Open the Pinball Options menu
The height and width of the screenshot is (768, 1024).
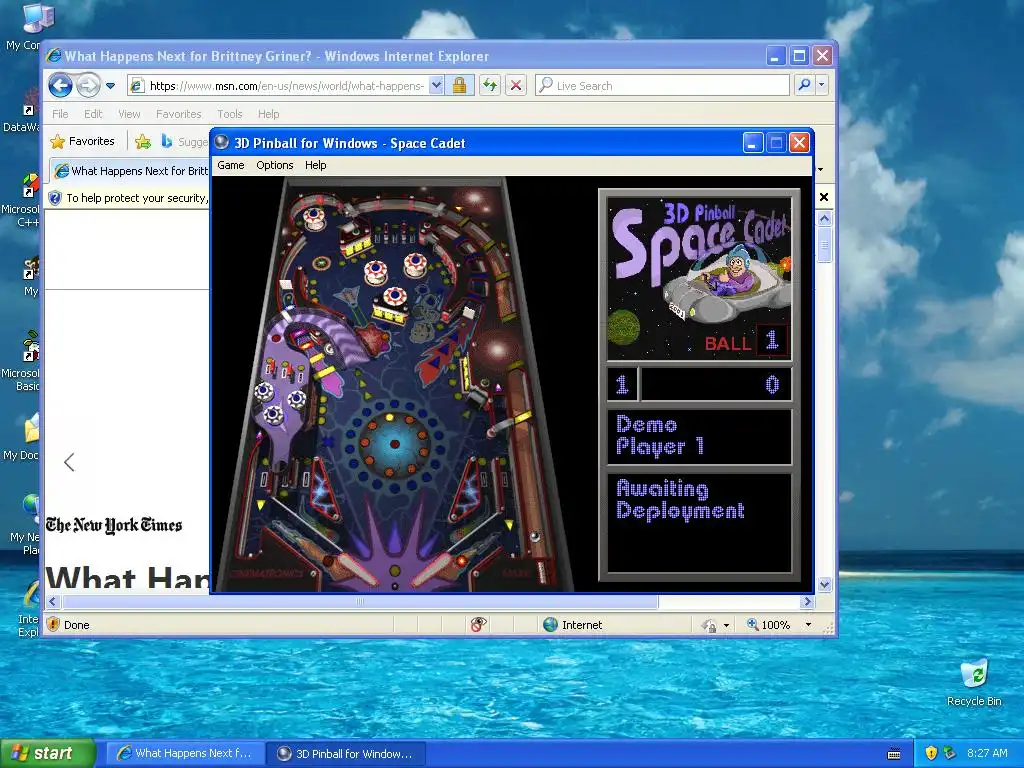(275, 165)
